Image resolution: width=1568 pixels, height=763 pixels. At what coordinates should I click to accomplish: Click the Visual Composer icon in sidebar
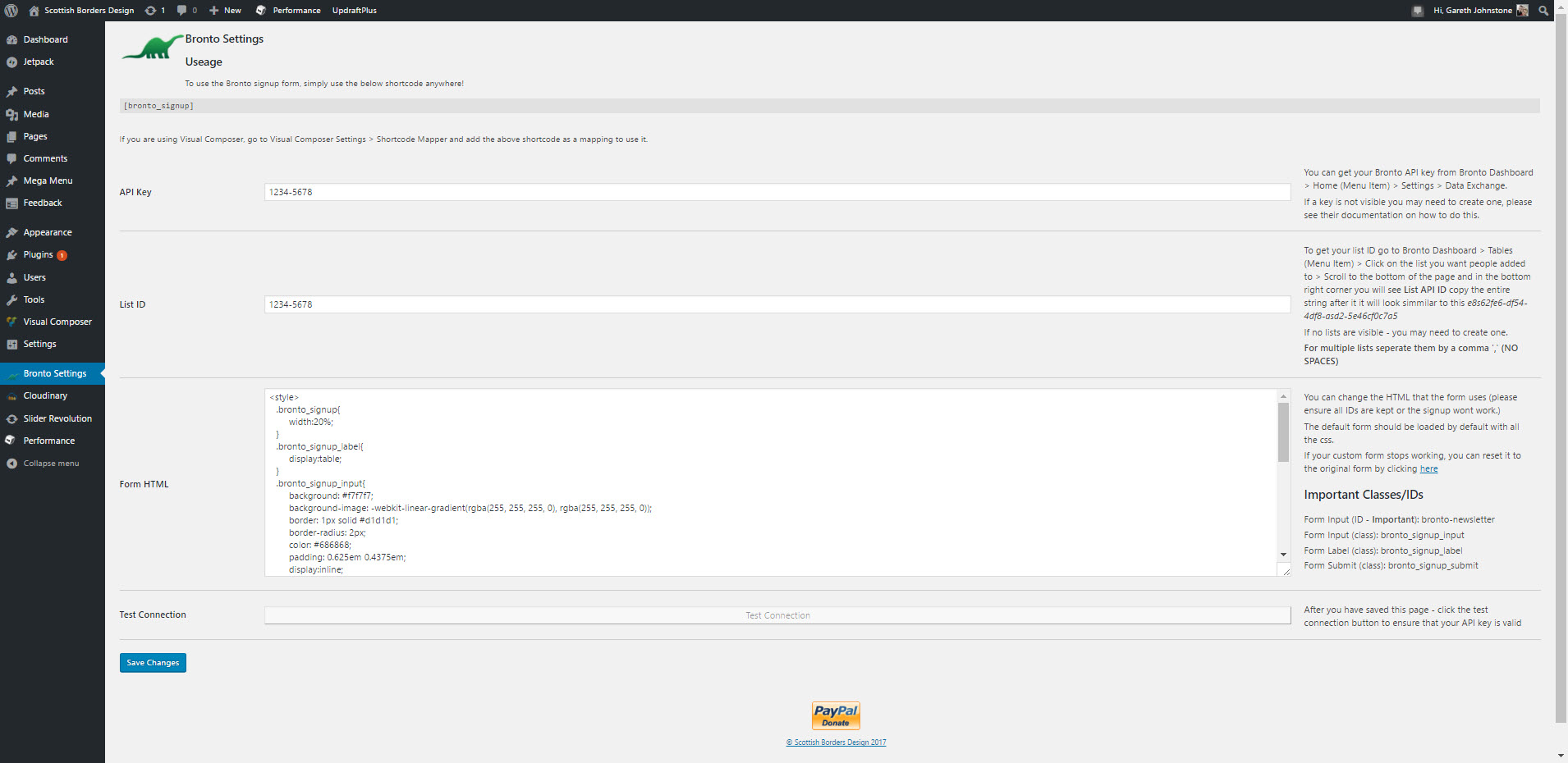(x=11, y=322)
